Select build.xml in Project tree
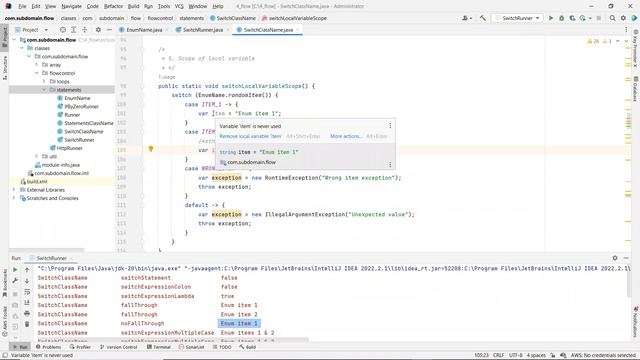This screenshot has height=360, width=640. click(x=37, y=182)
